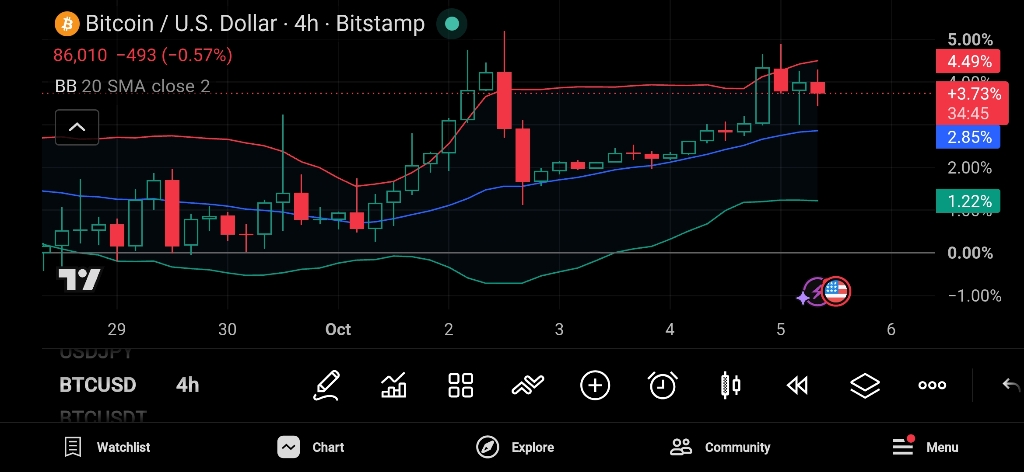Tap the −1.00% axis label
This screenshot has height=472, width=1024.
pos(974,296)
